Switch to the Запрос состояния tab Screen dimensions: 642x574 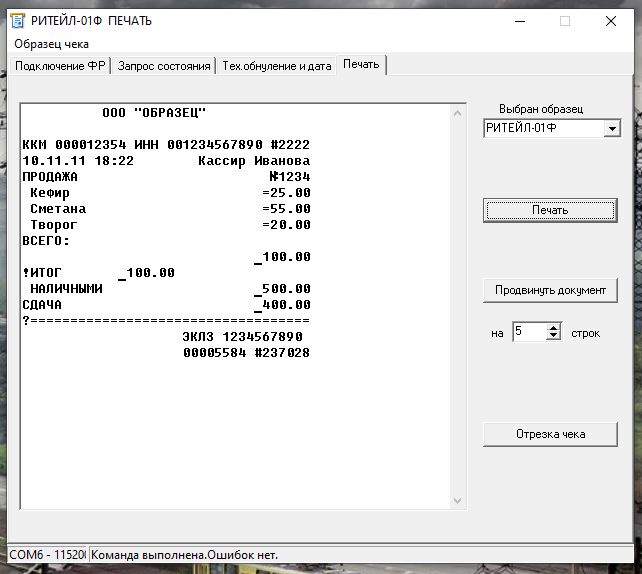click(x=164, y=66)
